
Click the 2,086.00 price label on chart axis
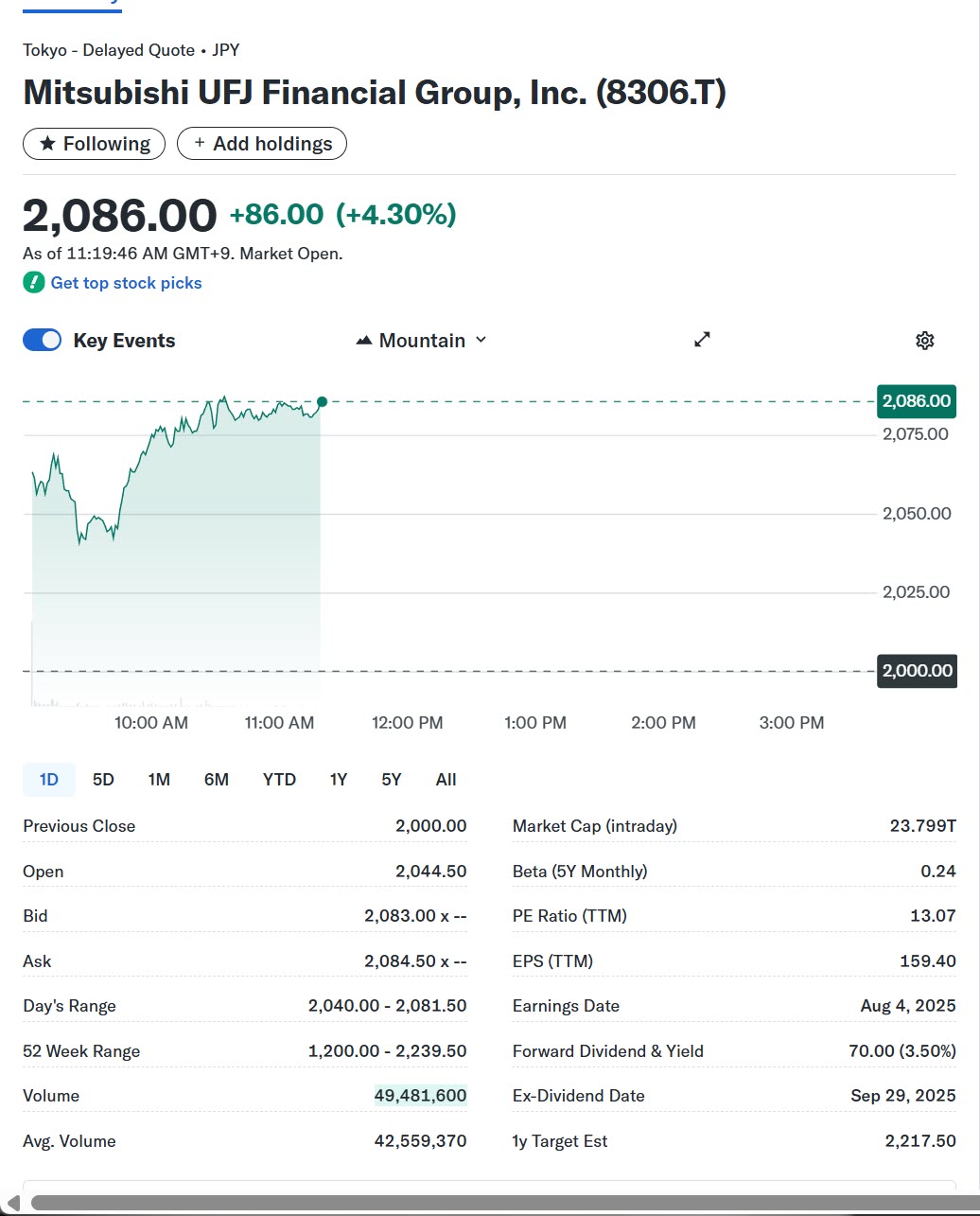click(917, 401)
